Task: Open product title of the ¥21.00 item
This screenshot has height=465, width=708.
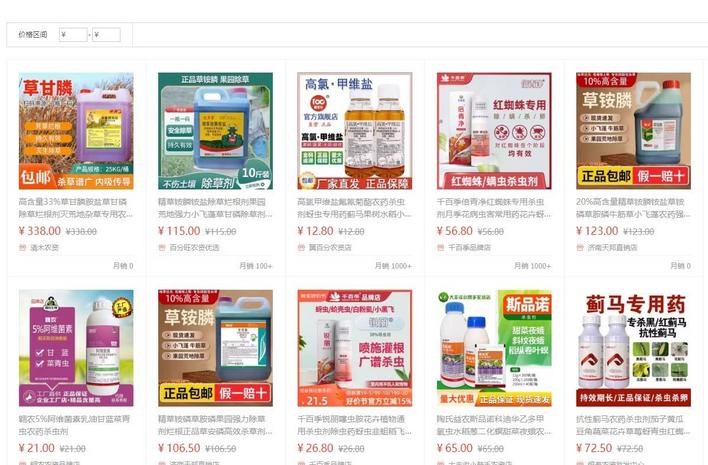Action: (75, 425)
